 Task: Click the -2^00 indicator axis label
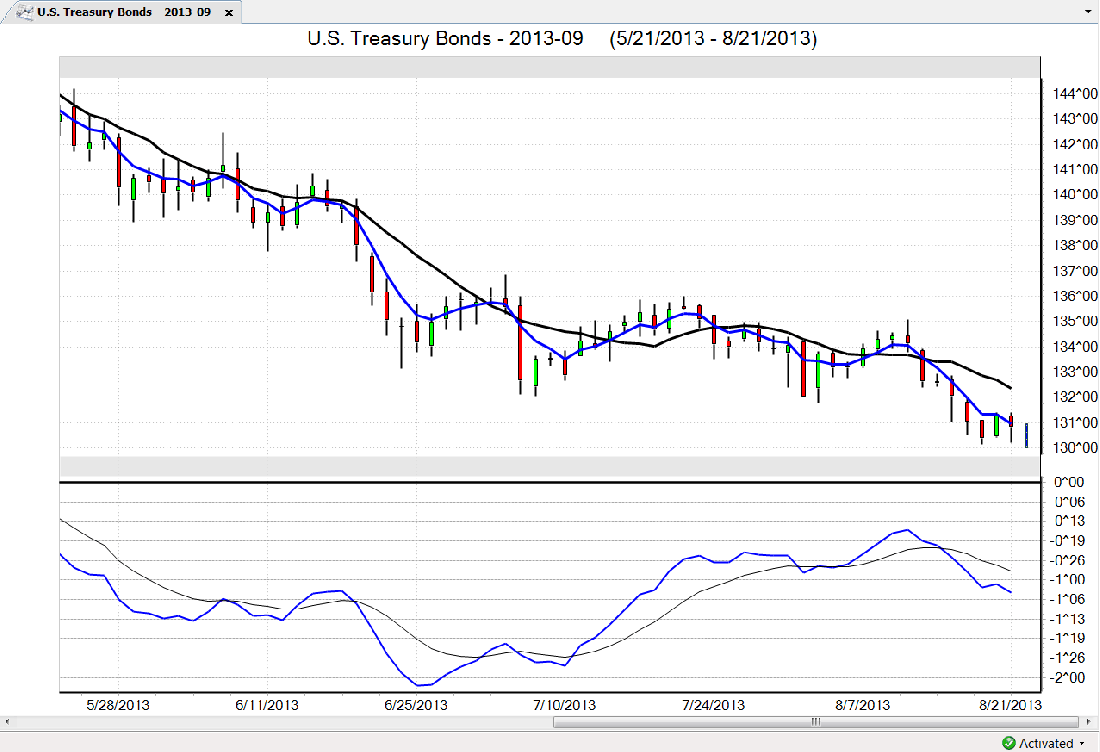coord(1069,678)
